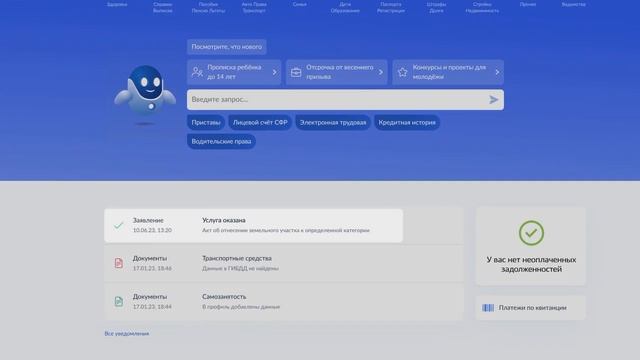
Task: Open the Все уведомления link
Action: click(127, 333)
